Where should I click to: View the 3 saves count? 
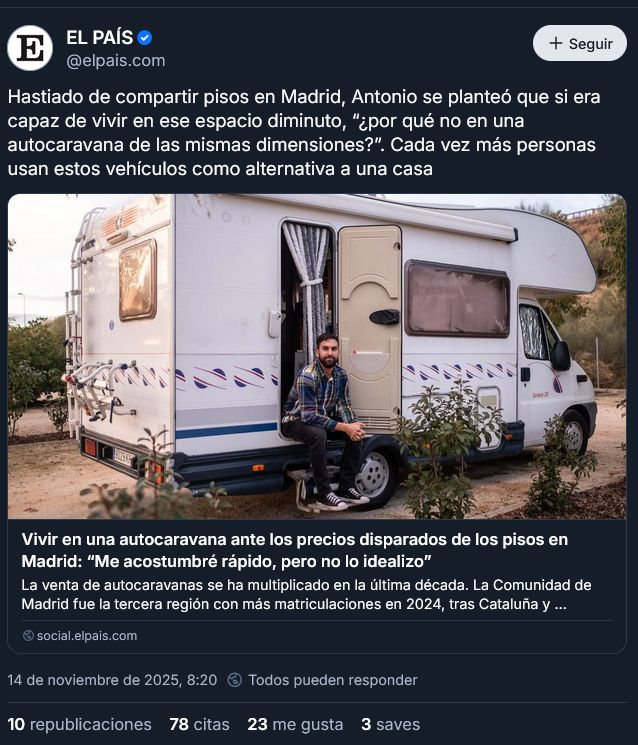390,725
